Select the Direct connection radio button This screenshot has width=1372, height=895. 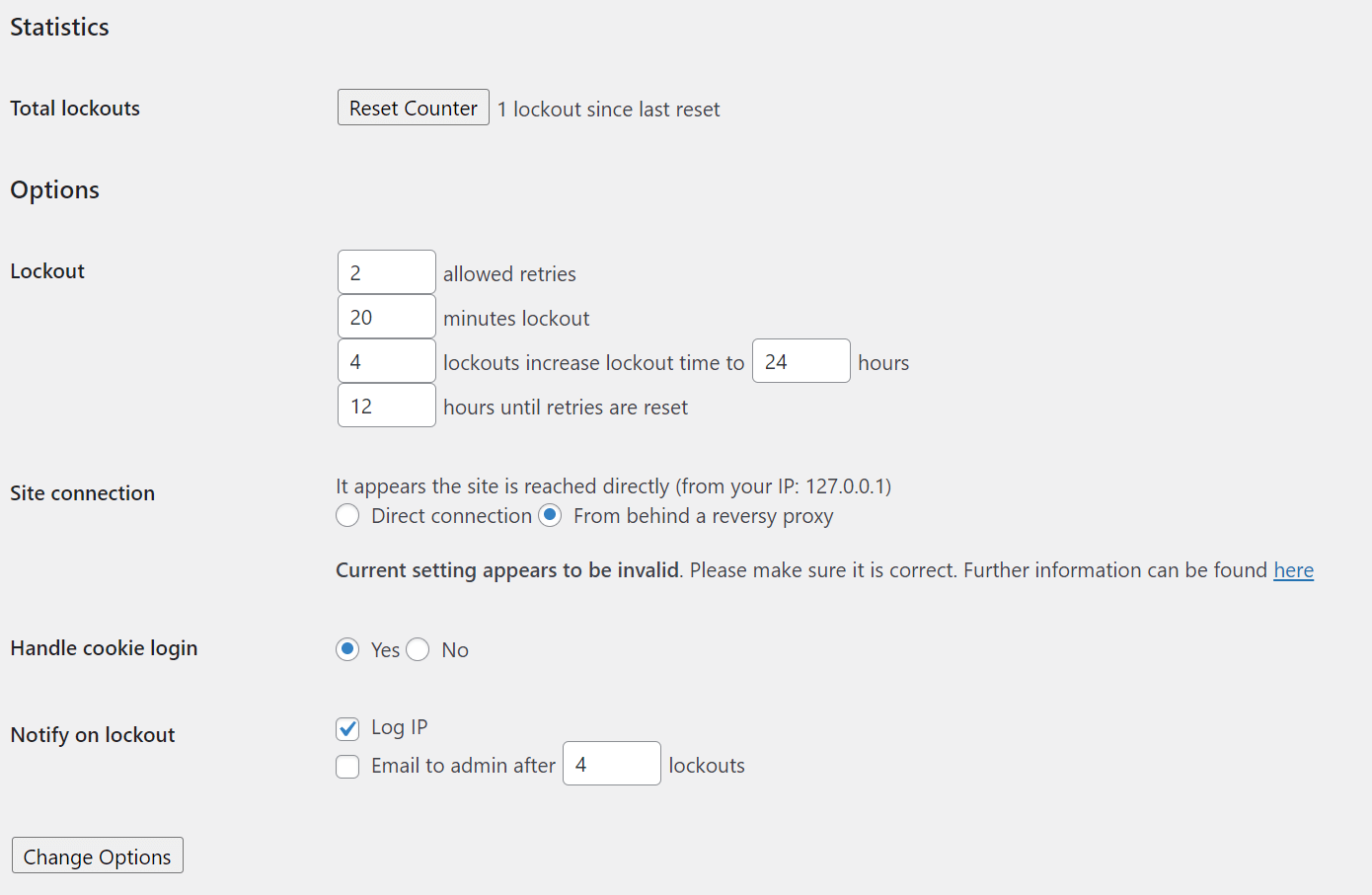point(347,515)
